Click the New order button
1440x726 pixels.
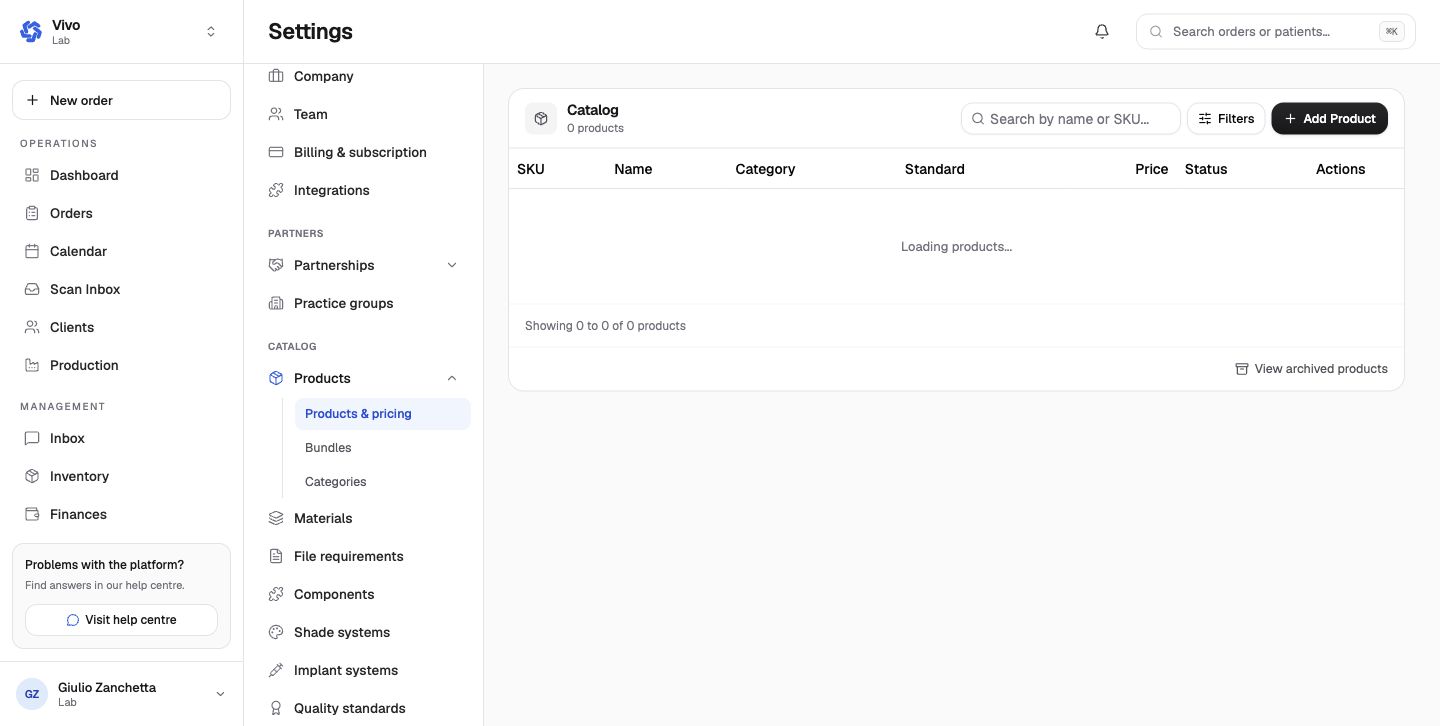(x=121, y=100)
